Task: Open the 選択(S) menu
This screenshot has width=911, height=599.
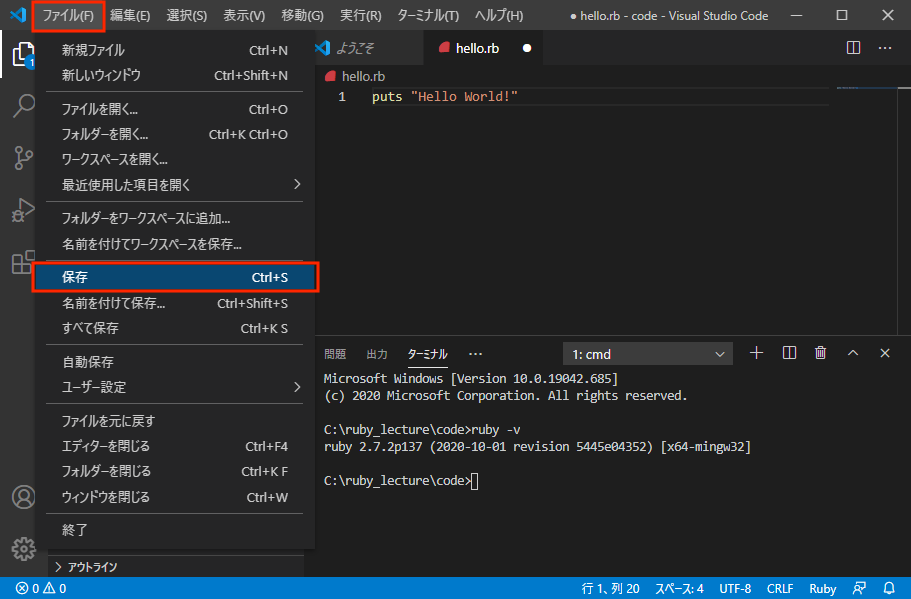Action: click(x=186, y=15)
